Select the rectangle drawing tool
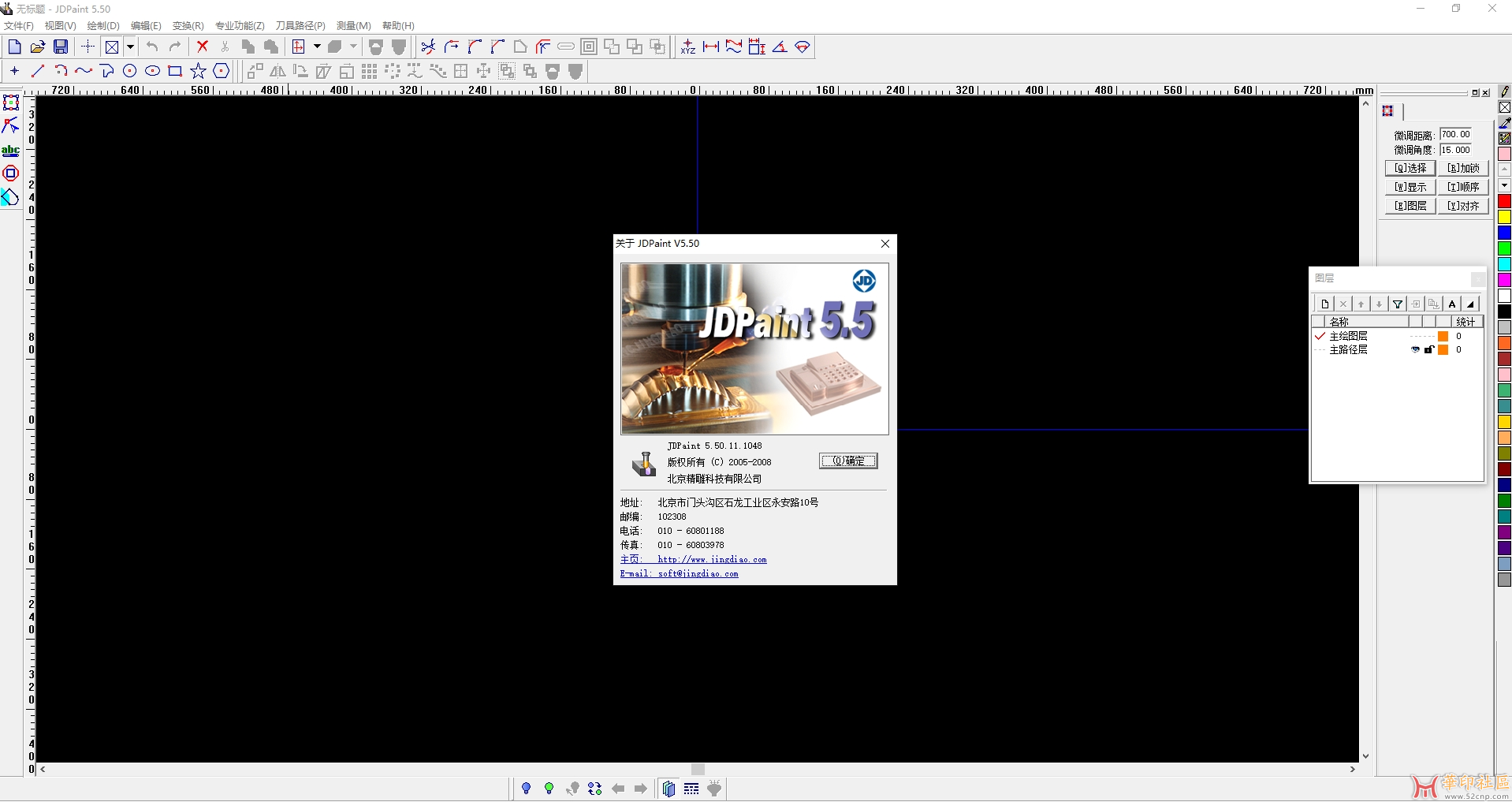Viewport: 1512px width, 802px height. 175,71
